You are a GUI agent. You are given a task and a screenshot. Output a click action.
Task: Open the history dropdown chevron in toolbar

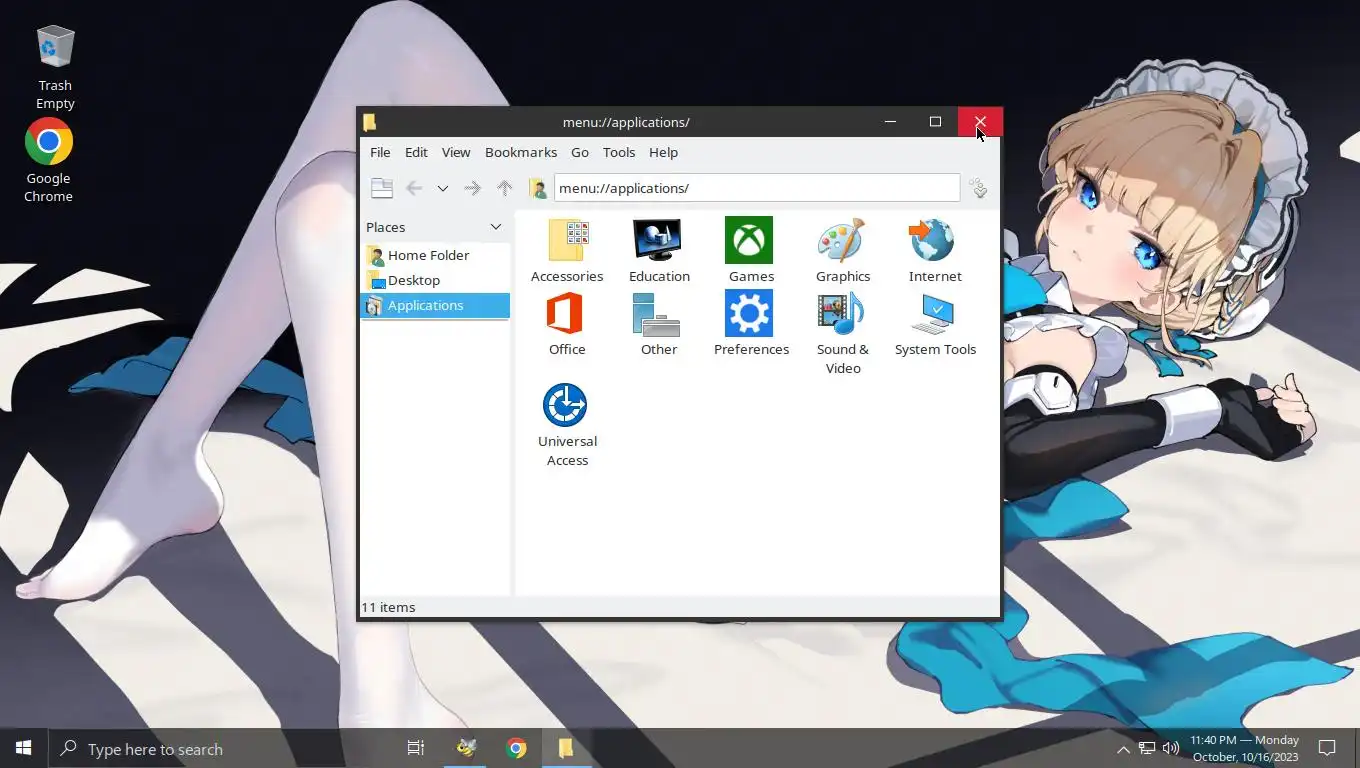click(x=442, y=188)
